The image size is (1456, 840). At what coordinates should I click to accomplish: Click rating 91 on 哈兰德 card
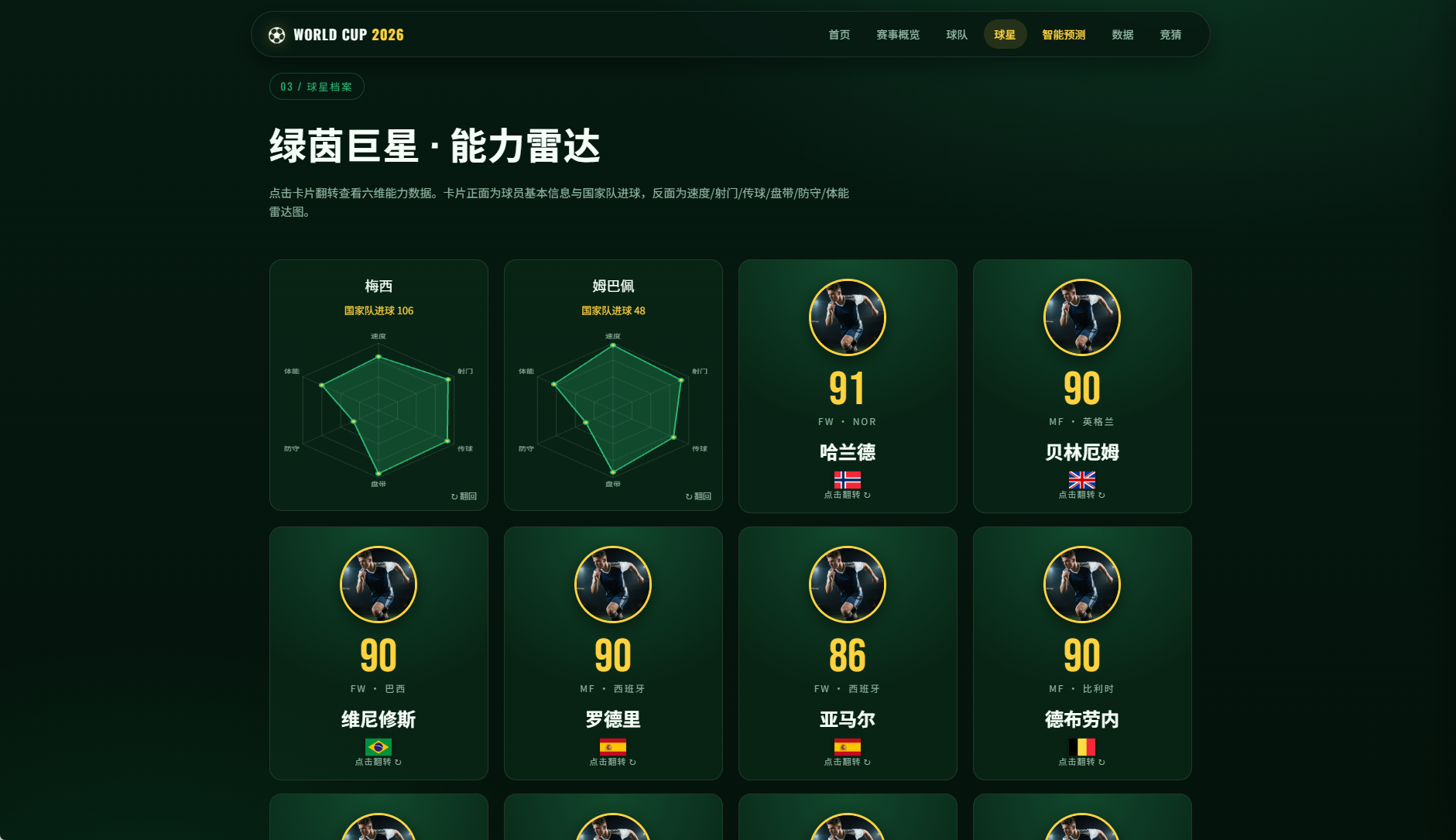pos(848,389)
